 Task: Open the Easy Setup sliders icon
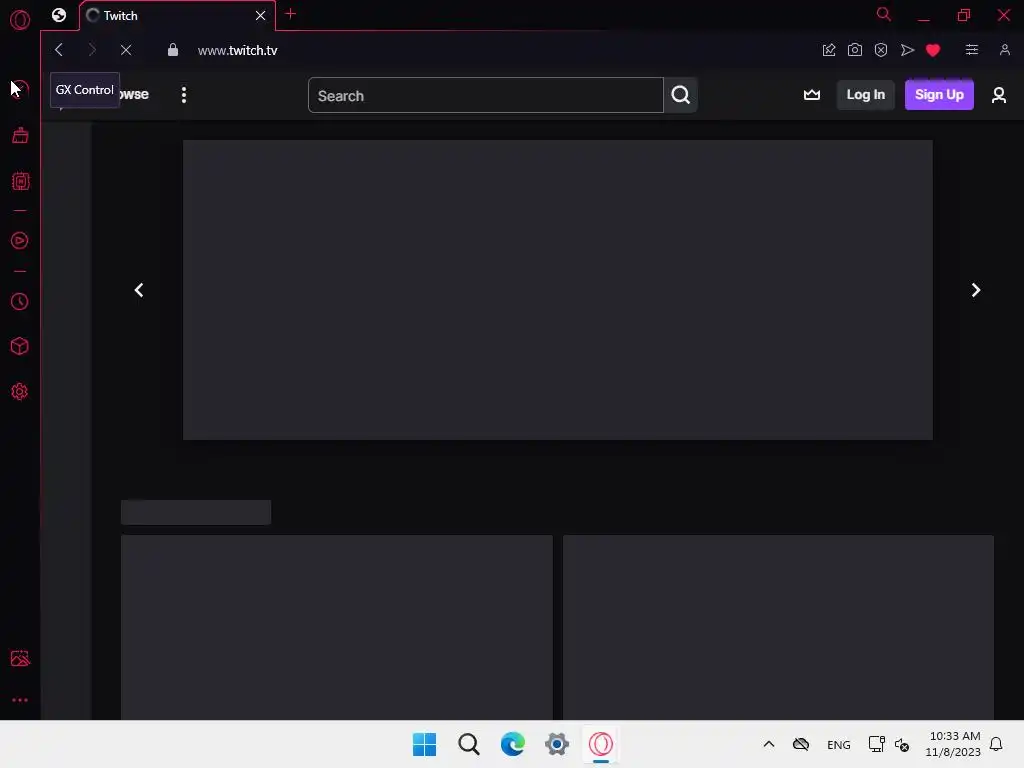972,50
